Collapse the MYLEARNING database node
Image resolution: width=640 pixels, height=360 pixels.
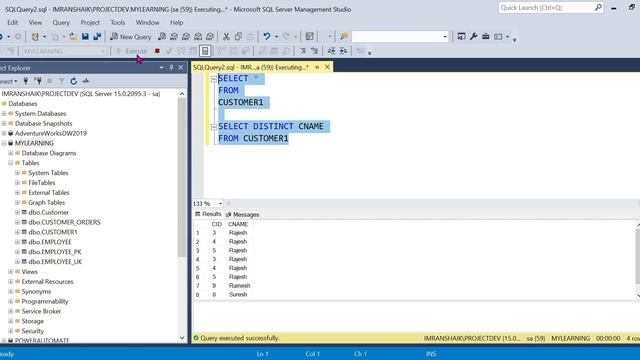pyautogui.click(x=4, y=143)
